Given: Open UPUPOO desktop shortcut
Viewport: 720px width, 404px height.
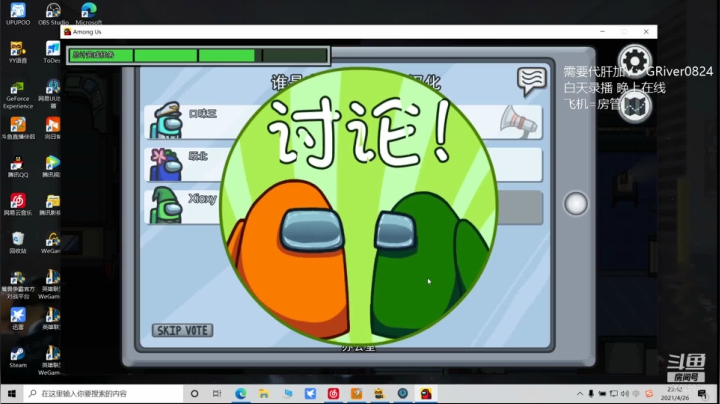Looking at the screenshot, I should tap(18, 14).
